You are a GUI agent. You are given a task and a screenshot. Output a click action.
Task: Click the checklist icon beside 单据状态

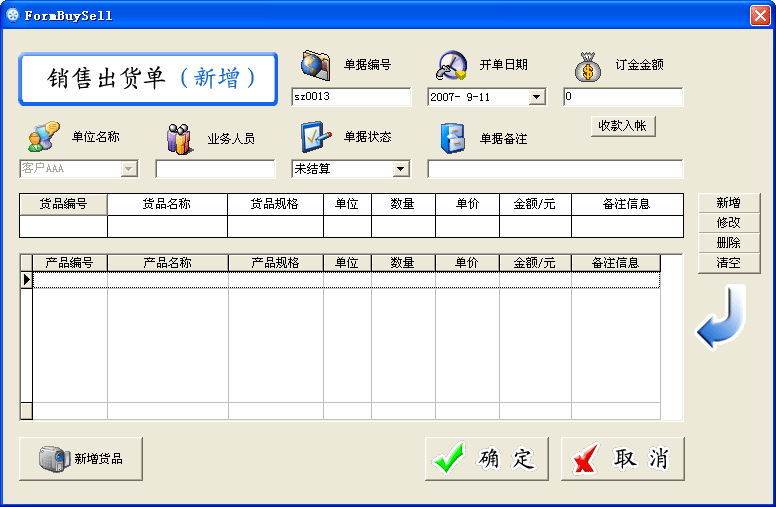pyautogui.click(x=315, y=137)
